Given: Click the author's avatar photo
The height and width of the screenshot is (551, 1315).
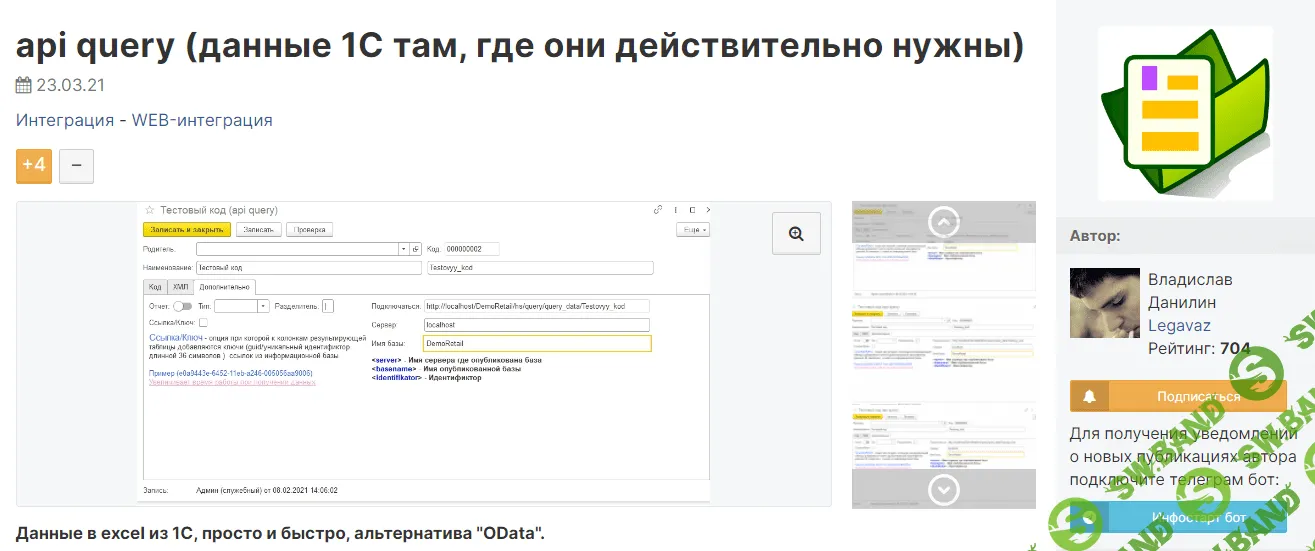Looking at the screenshot, I should [1104, 302].
